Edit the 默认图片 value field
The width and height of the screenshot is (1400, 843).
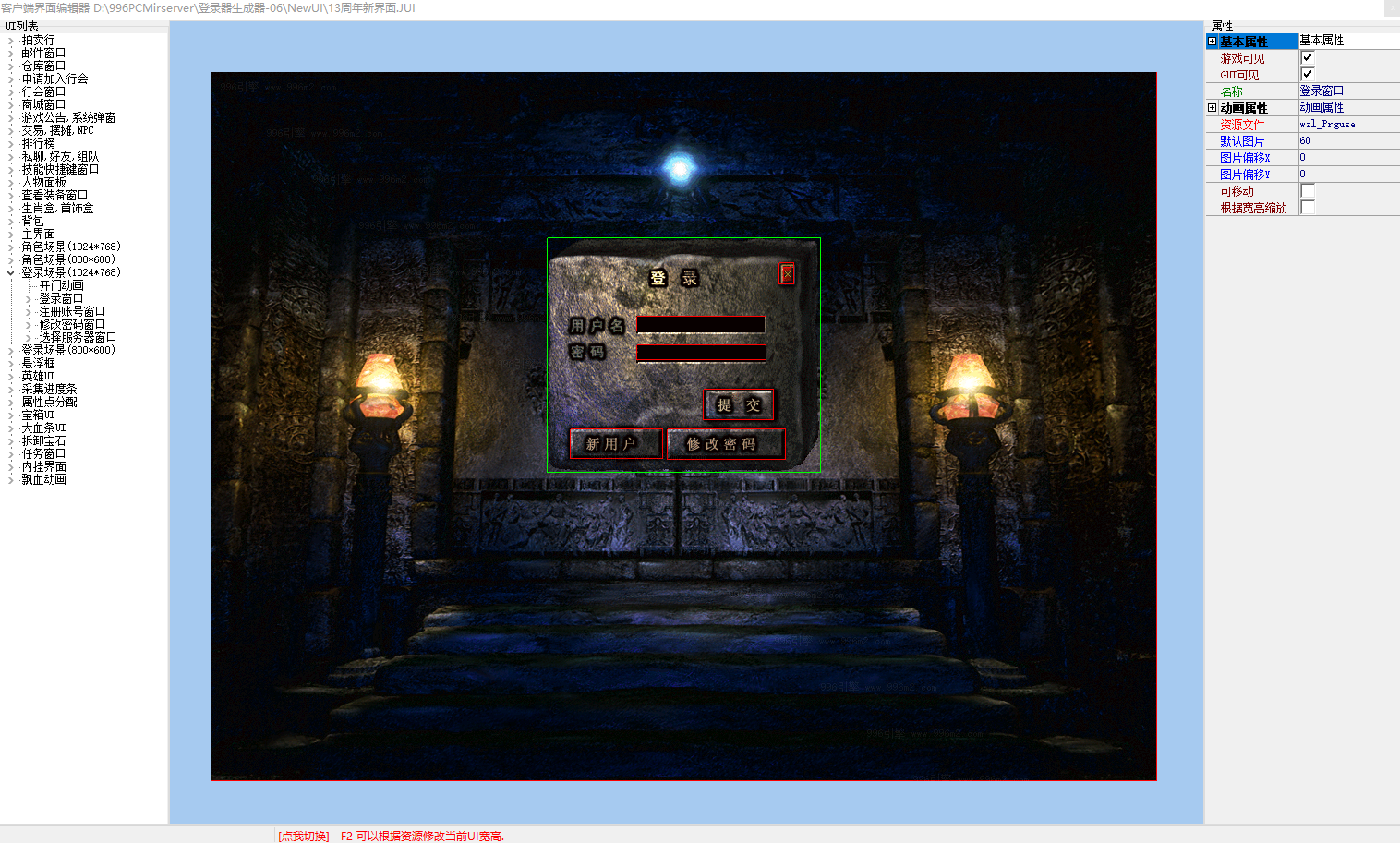coord(1346,141)
